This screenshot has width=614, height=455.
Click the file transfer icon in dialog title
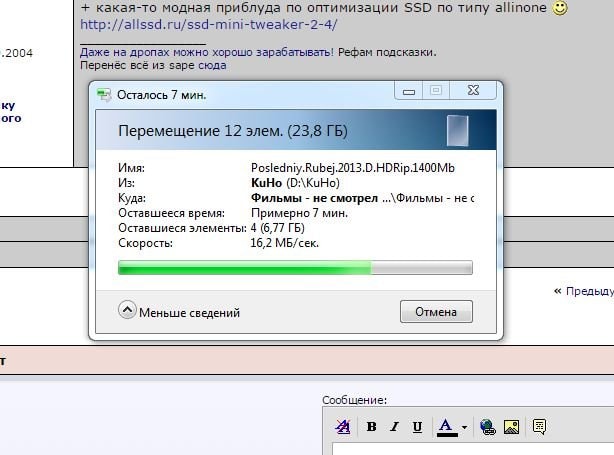104,95
